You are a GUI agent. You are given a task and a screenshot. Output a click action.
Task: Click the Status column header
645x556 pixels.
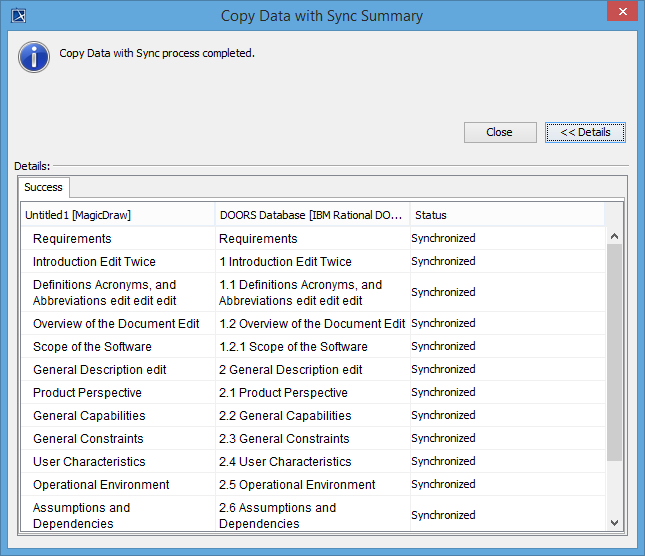506,215
